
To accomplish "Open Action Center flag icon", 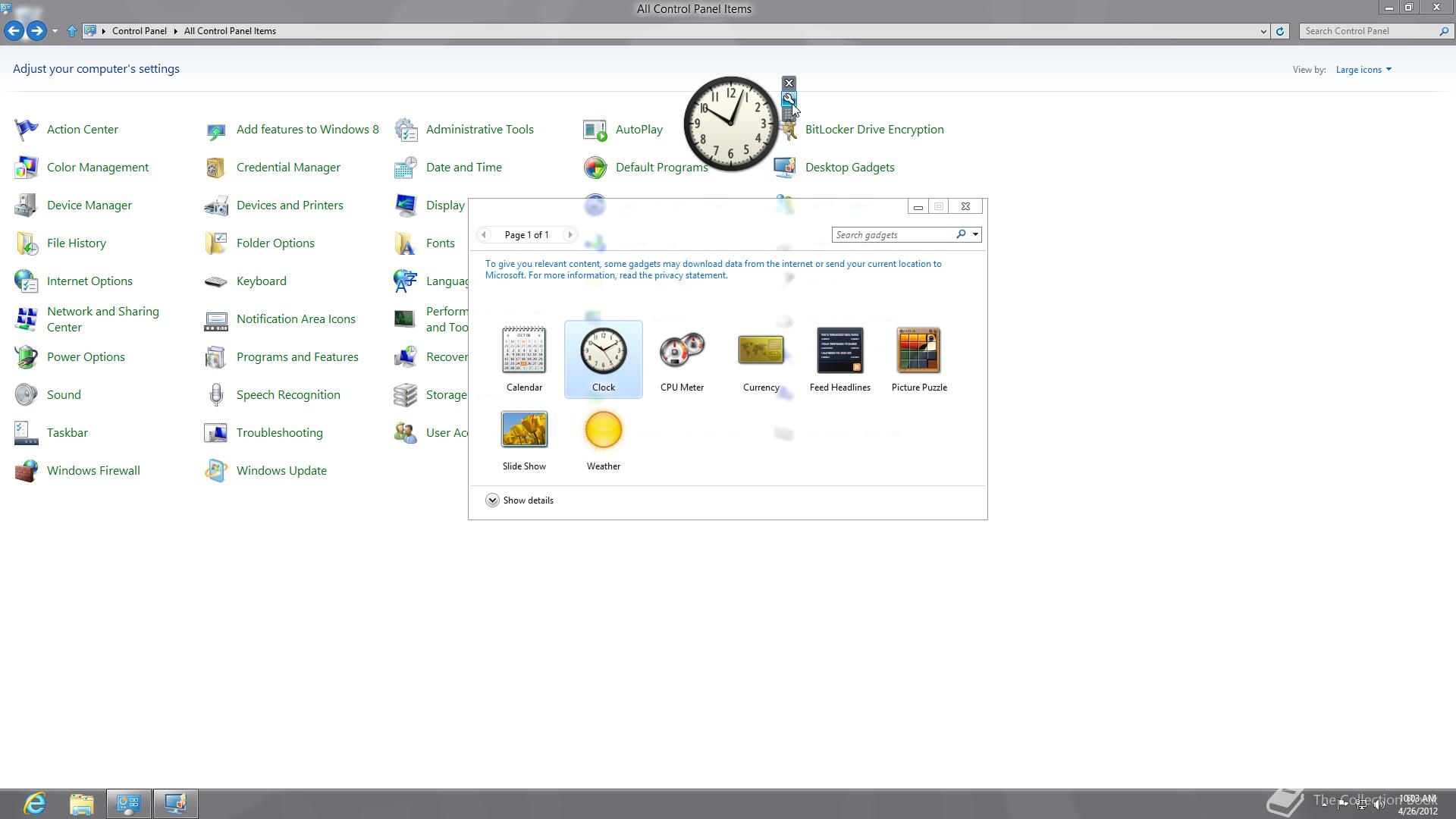I will [x=26, y=130].
